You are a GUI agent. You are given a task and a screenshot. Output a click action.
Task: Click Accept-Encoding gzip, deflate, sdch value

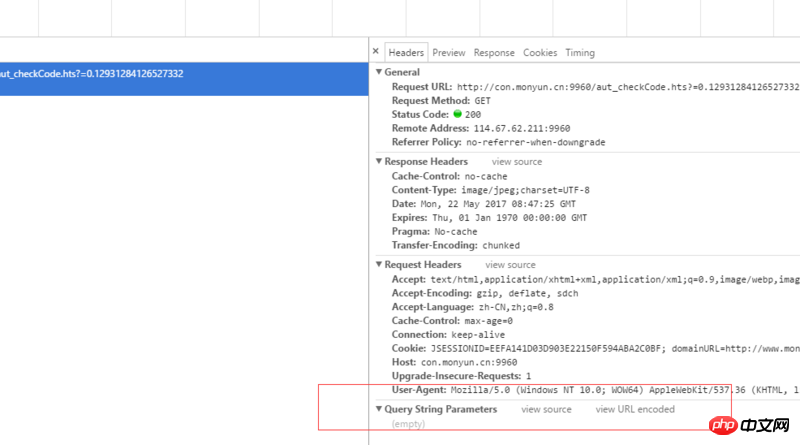pos(528,293)
